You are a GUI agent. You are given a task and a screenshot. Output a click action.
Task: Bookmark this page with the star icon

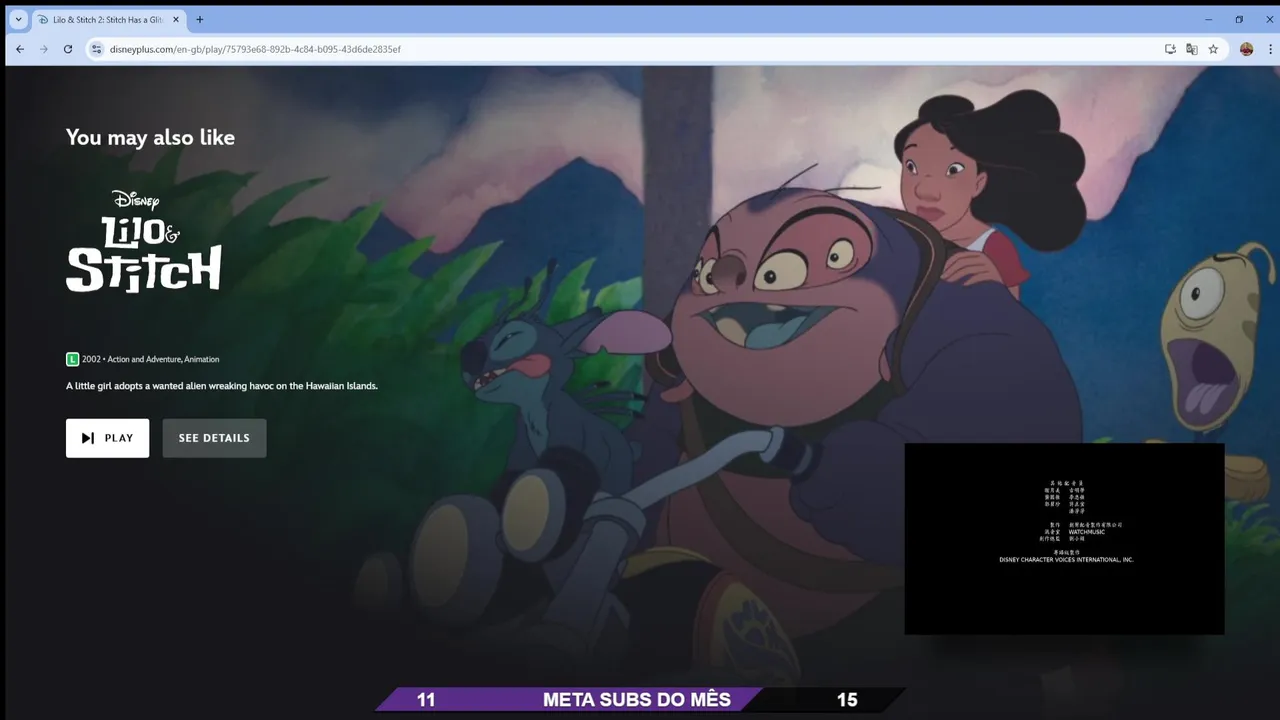click(x=1213, y=49)
